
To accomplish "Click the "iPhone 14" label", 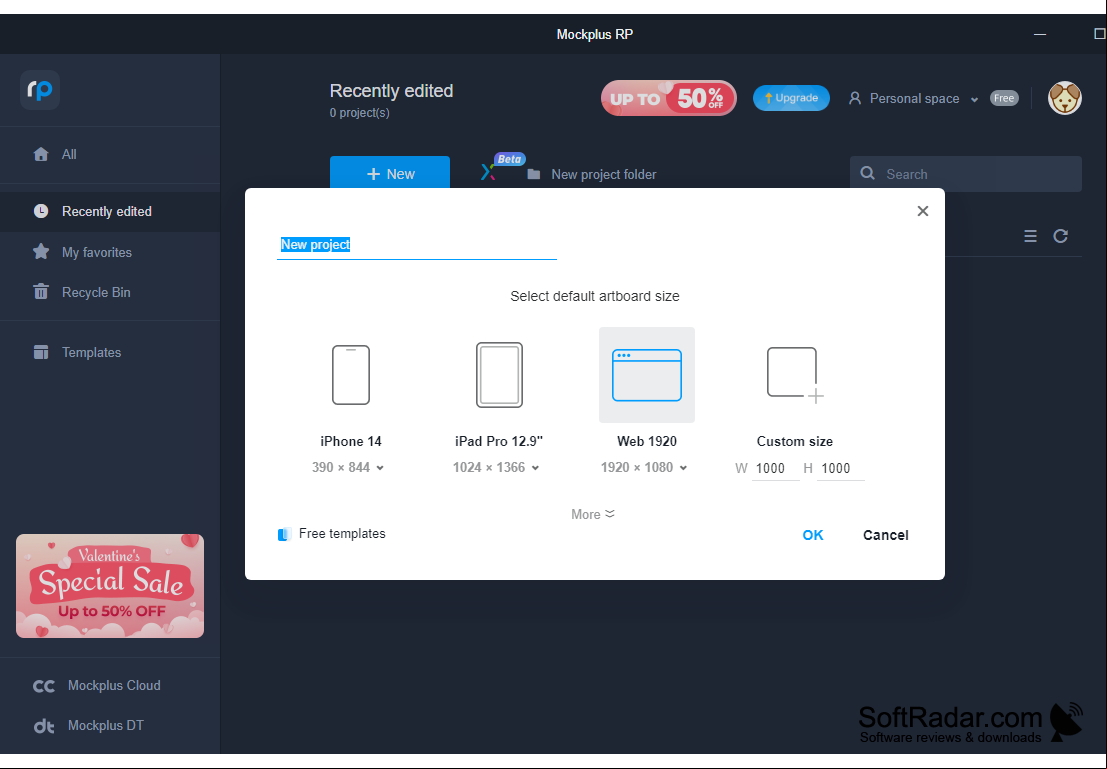I will coord(351,441).
